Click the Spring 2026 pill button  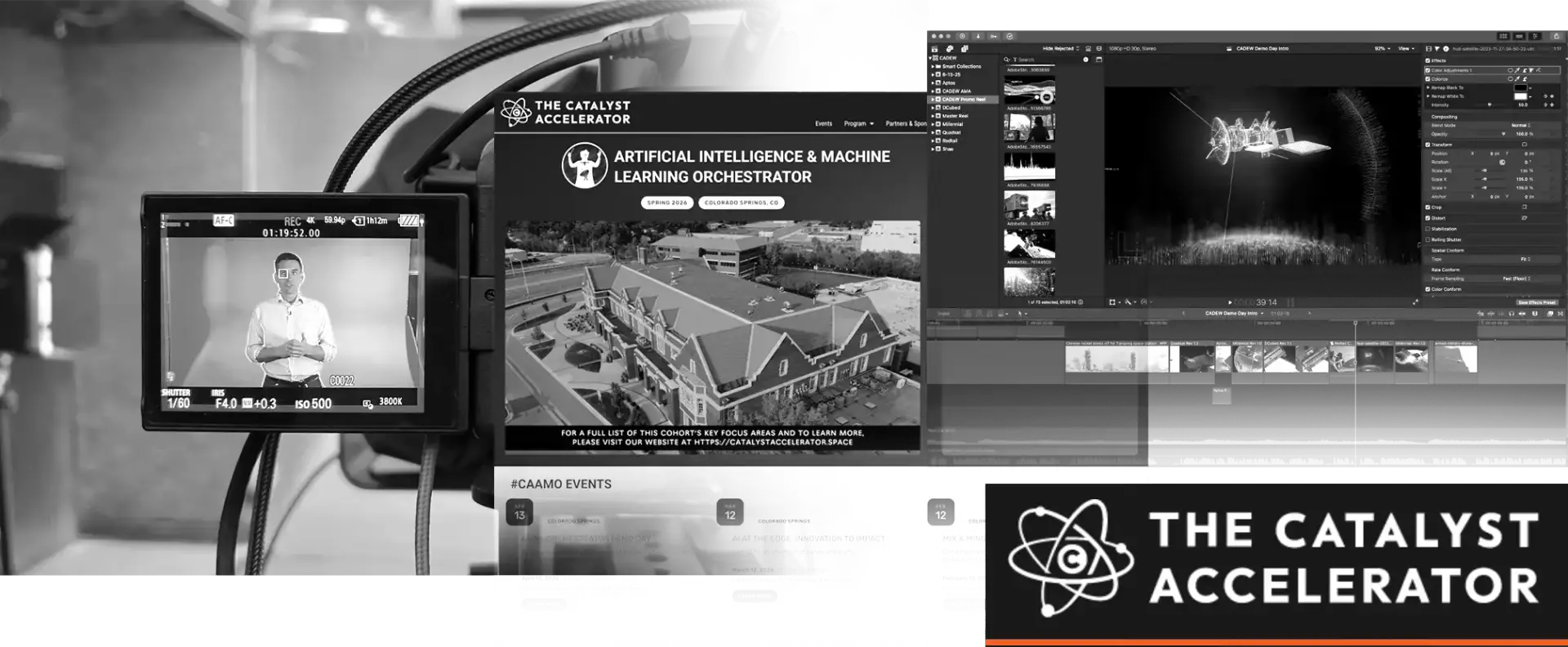click(667, 202)
